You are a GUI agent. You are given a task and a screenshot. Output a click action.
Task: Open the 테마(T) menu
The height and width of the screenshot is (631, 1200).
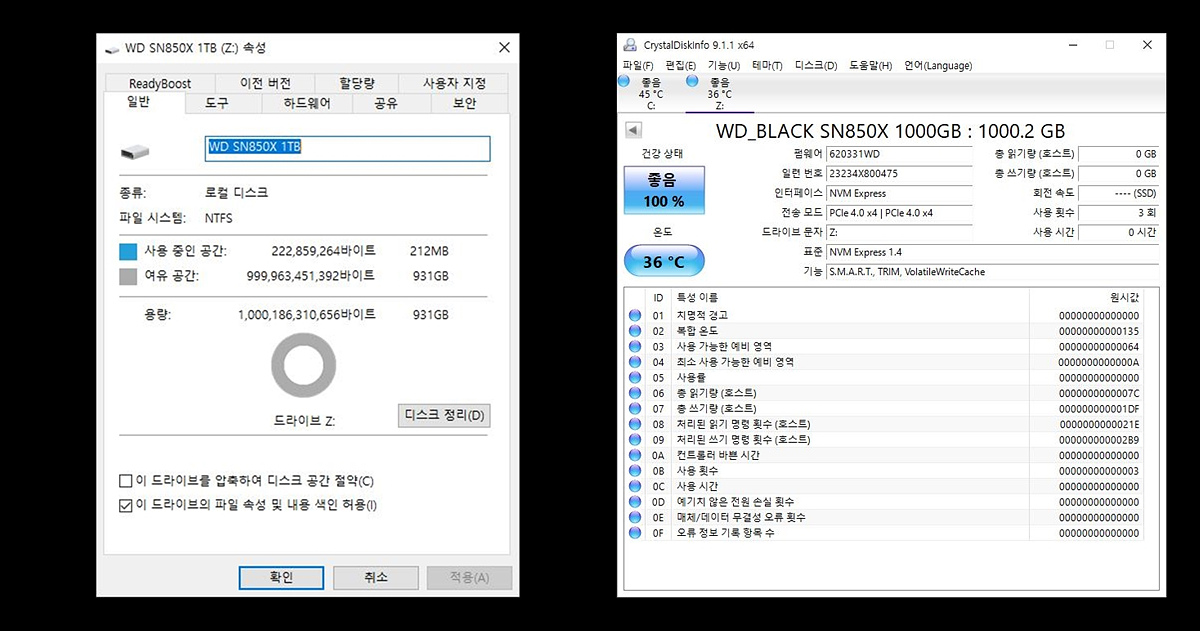click(767, 66)
